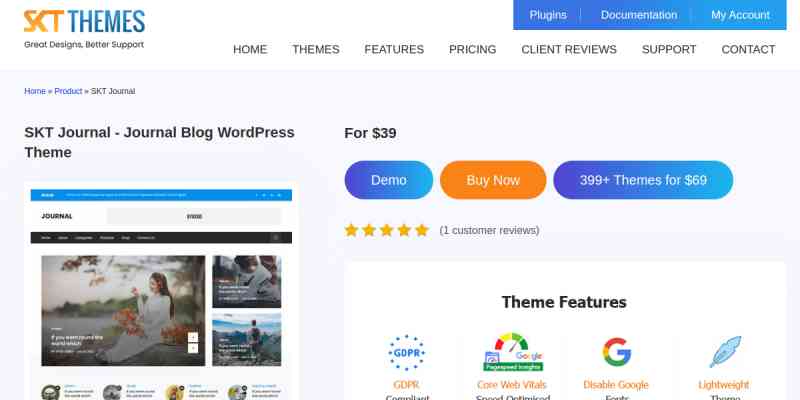This screenshot has height=400, width=800.
Task: Open the SUPPORT menu item
Action: (669, 49)
